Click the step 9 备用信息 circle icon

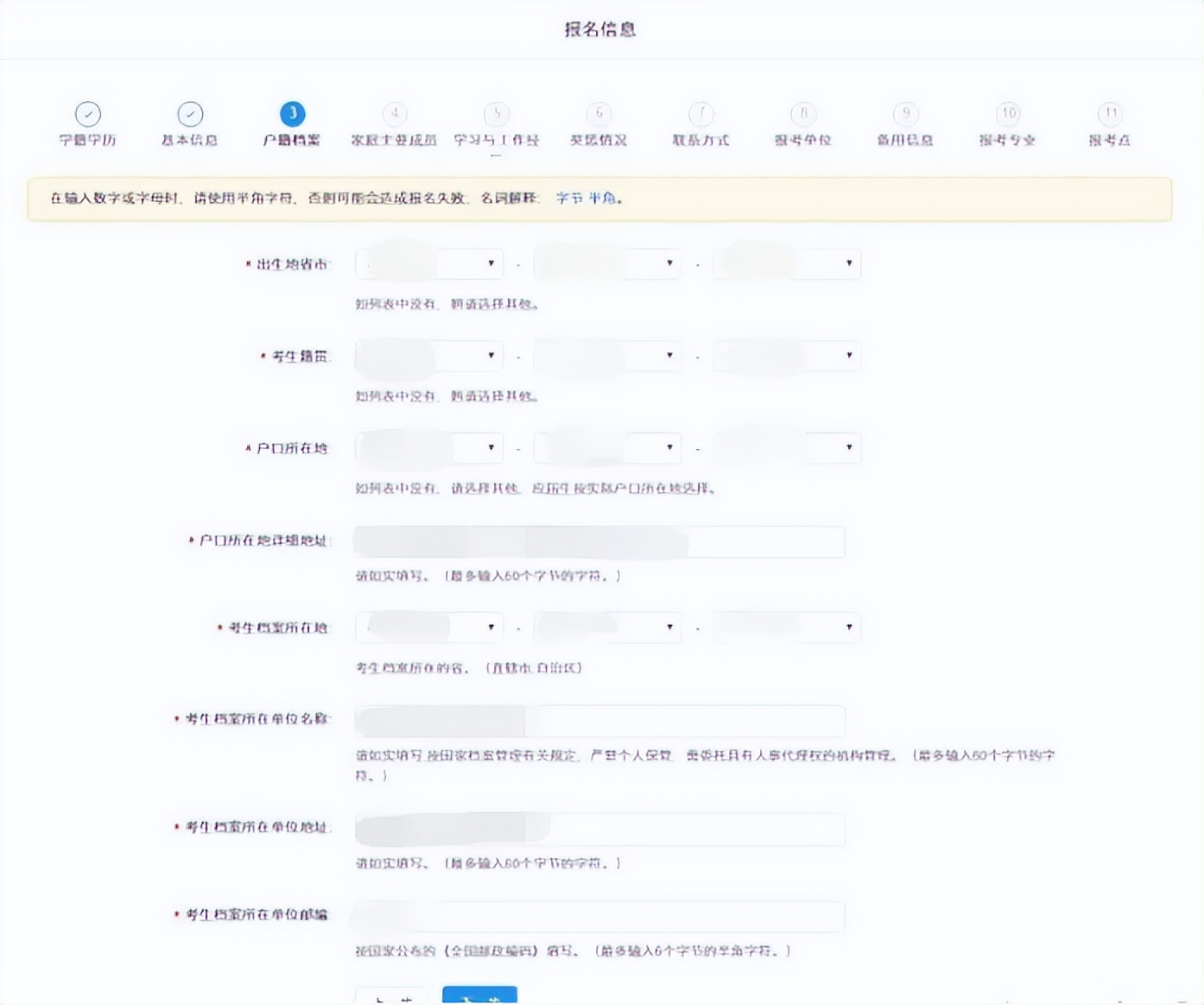[x=905, y=113]
